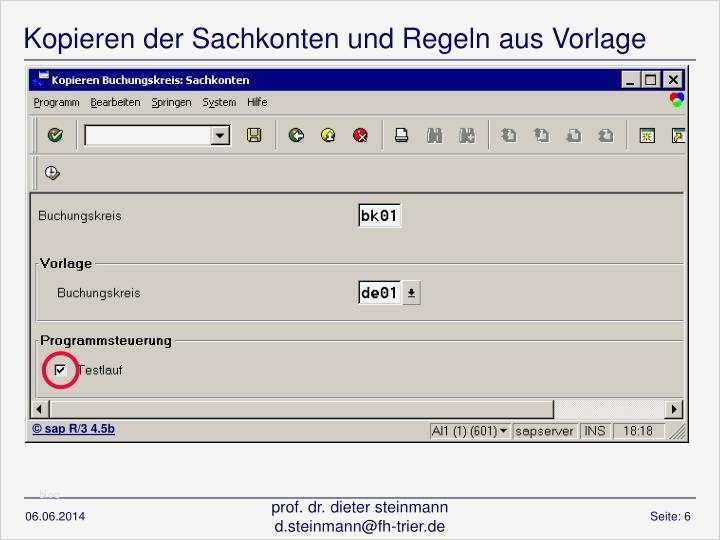Maximize the Kopieren Buchungskreis window
Viewport: 720px width, 540px height.
coord(651,80)
